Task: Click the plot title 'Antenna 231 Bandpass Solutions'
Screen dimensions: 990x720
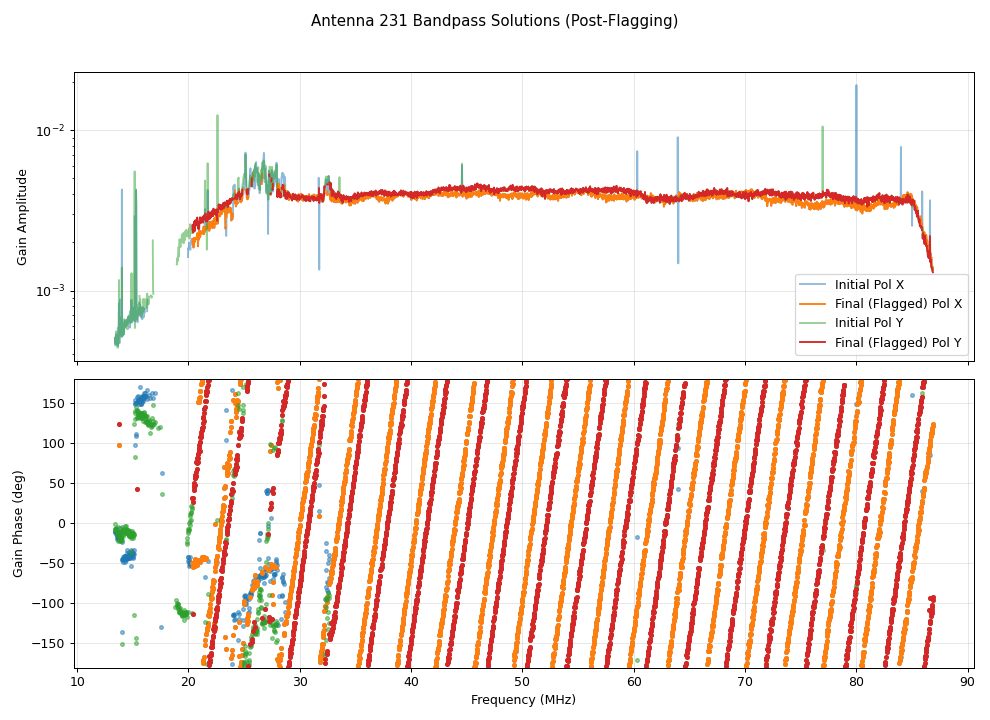Action: [494, 21]
